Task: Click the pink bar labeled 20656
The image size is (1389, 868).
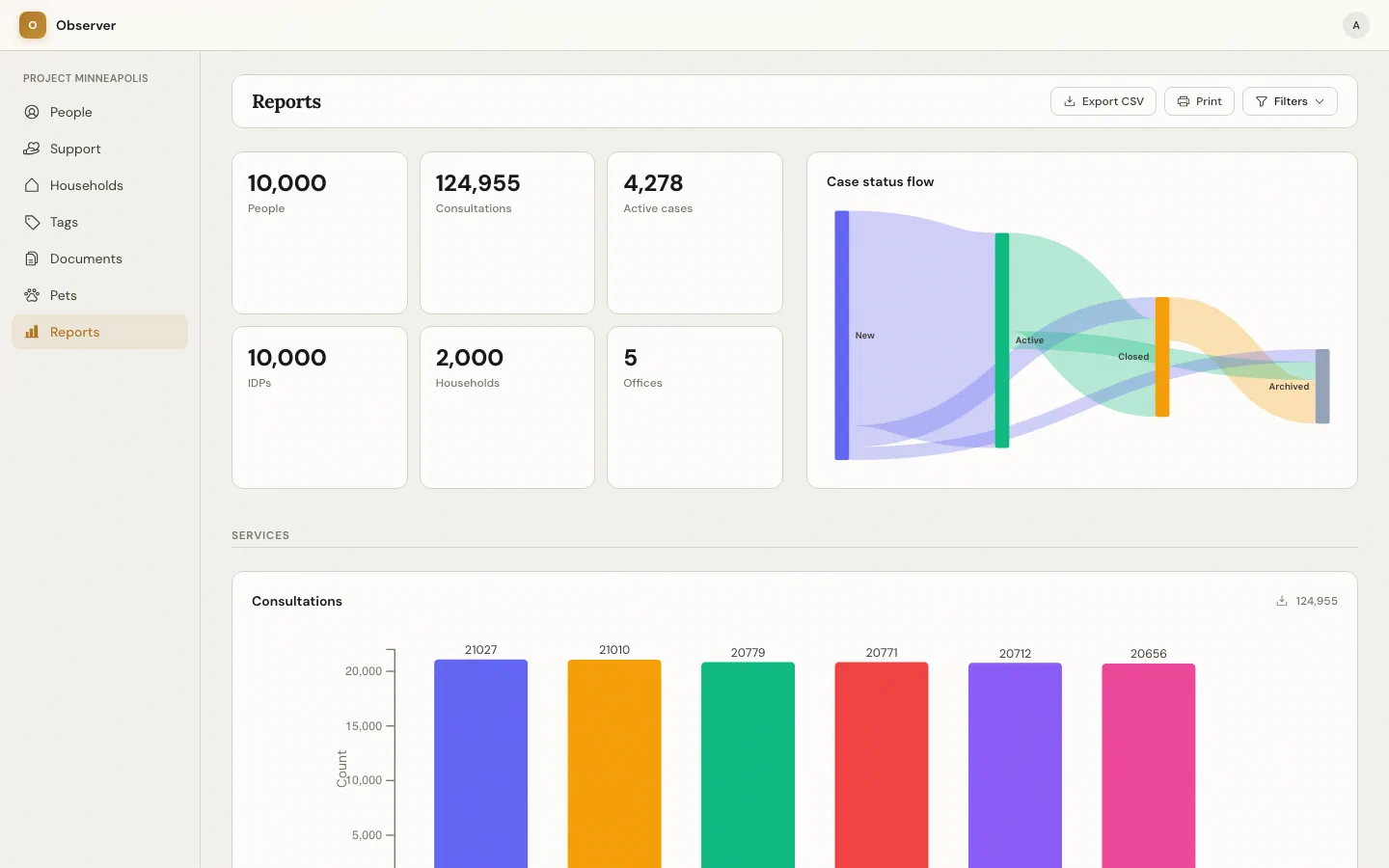Action: tap(1148, 764)
